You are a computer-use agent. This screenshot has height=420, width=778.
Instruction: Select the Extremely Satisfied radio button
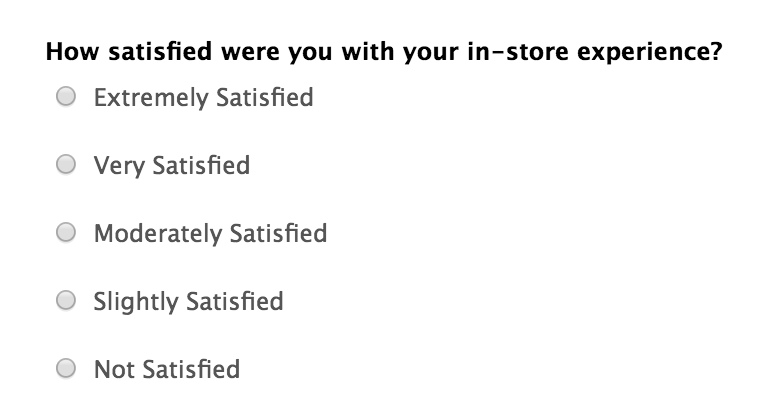tap(66, 96)
